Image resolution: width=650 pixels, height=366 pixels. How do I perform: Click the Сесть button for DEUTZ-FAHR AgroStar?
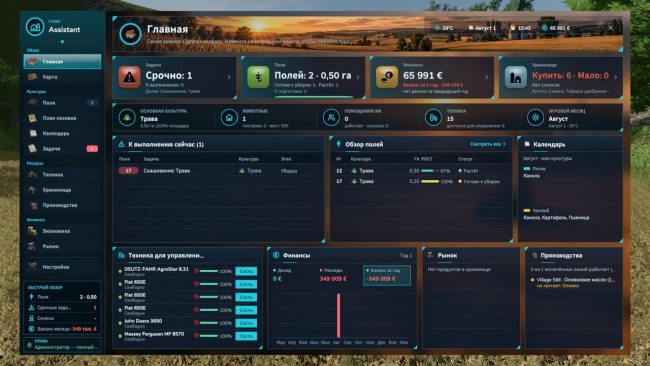pyautogui.click(x=246, y=271)
